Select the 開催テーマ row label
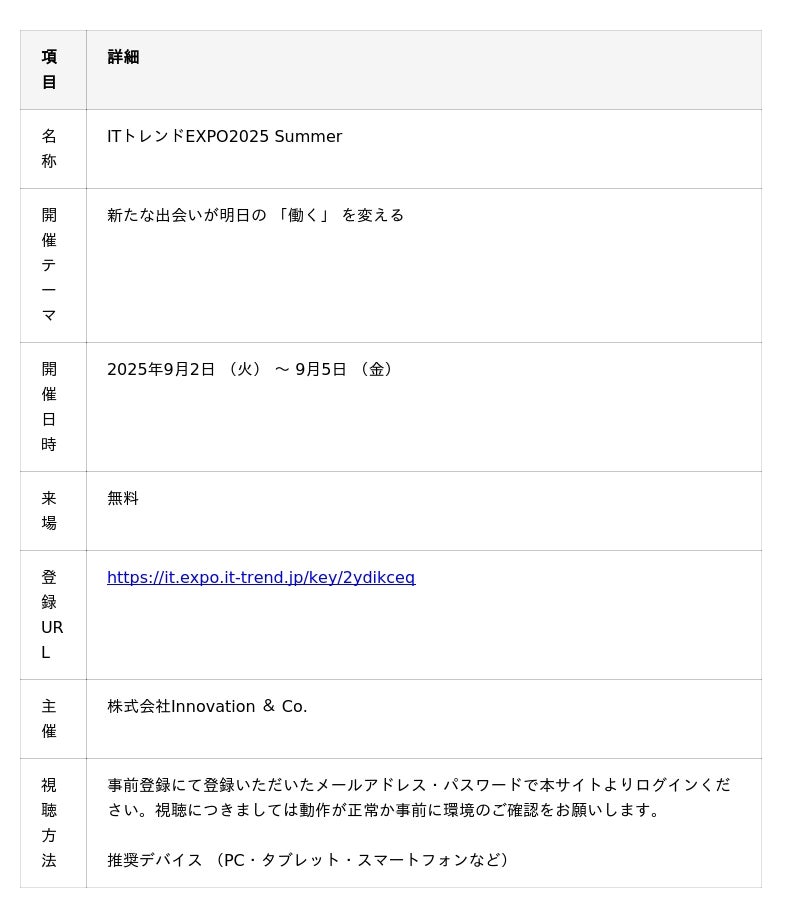Image resolution: width=800 pixels, height=918 pixels. click(x=49, y=265)
